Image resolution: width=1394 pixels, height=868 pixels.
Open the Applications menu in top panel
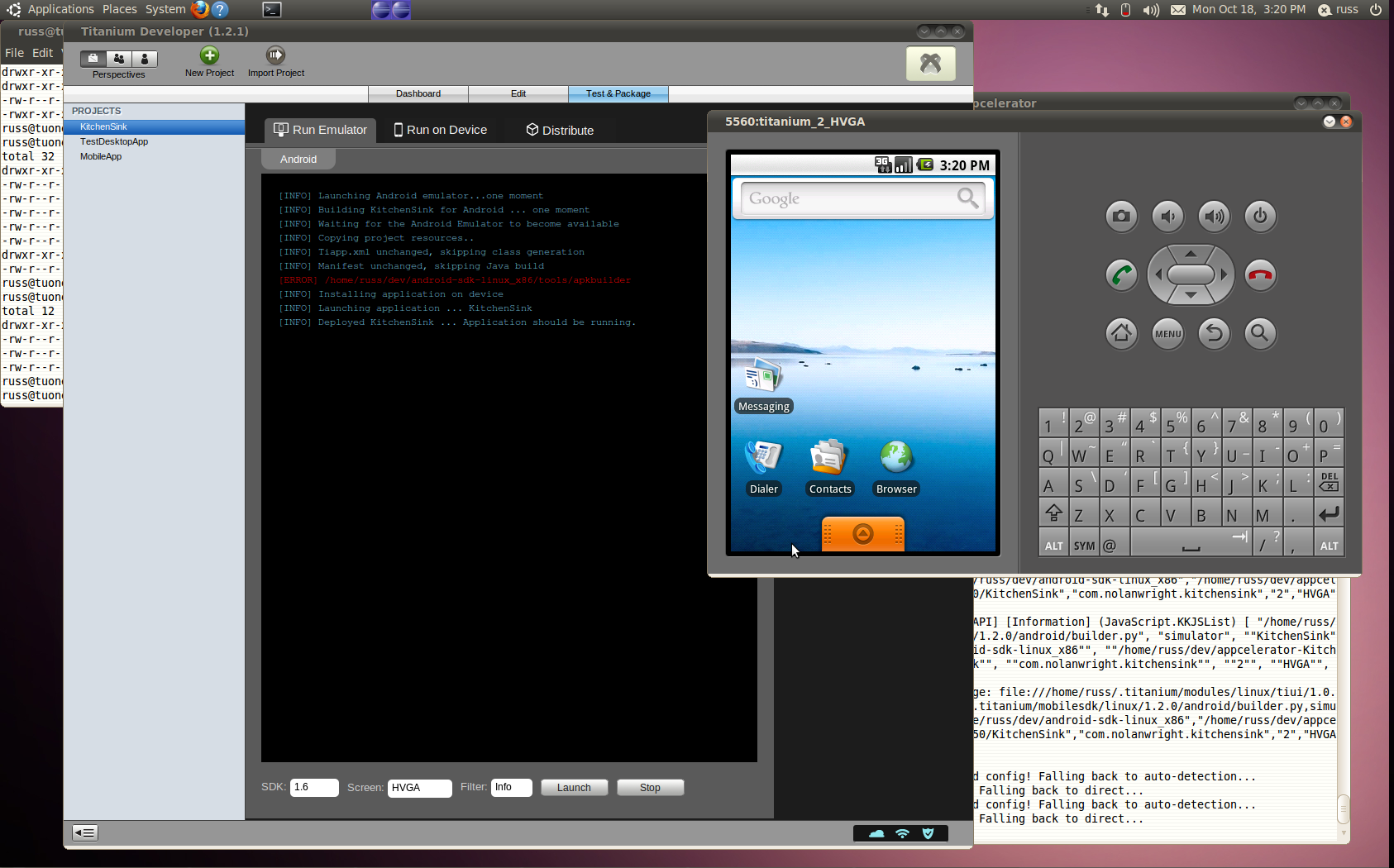tap(61, 9)
